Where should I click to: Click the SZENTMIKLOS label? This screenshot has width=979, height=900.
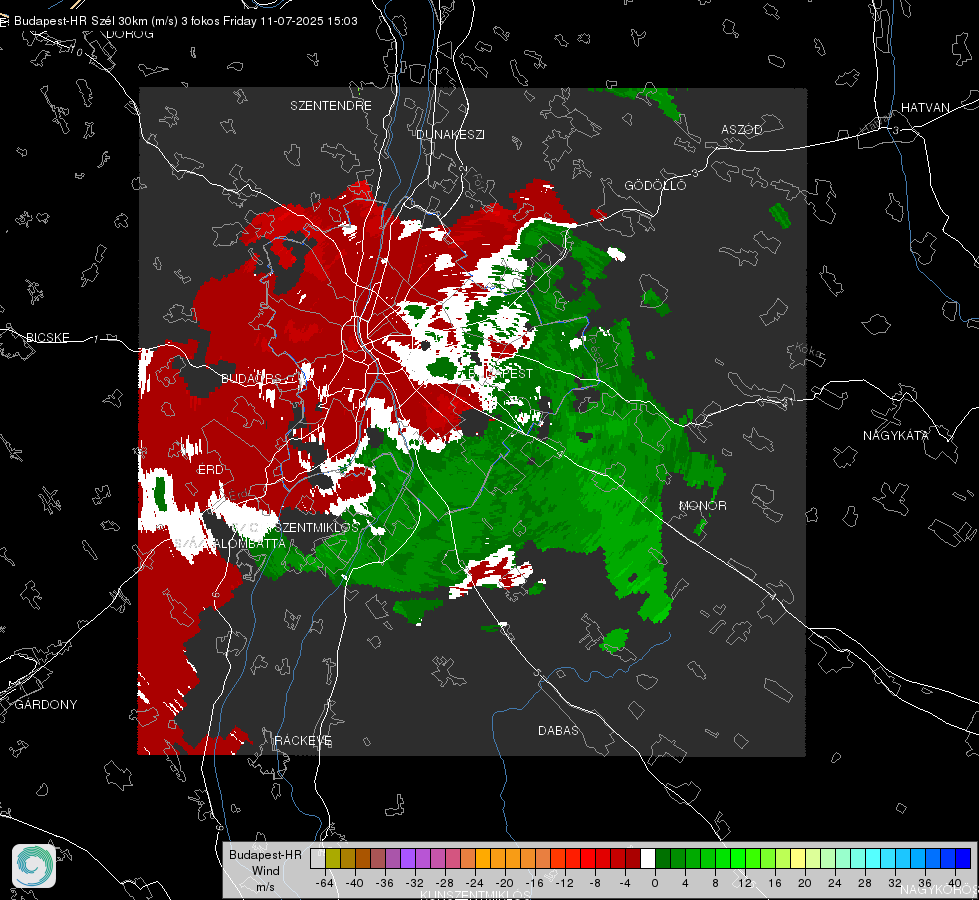318,527
